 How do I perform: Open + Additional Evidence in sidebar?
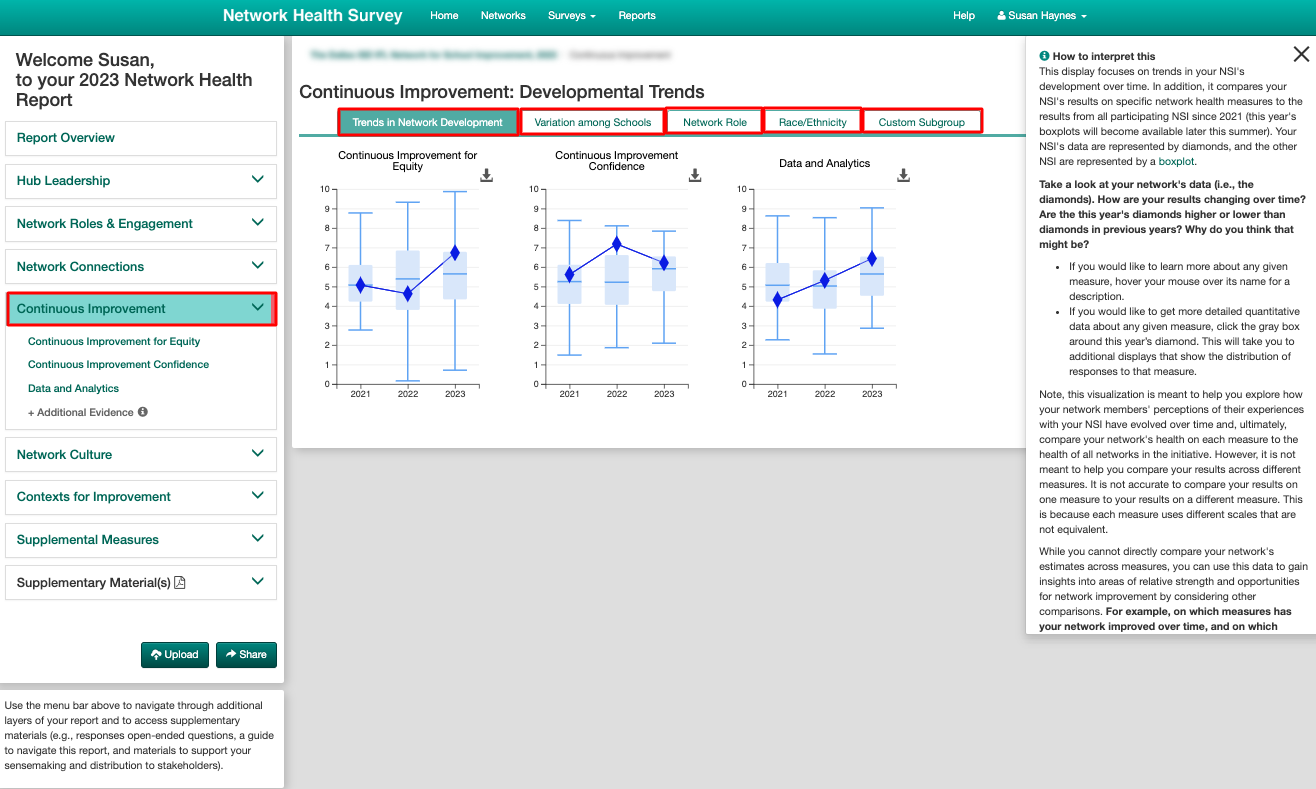[81, 412]
